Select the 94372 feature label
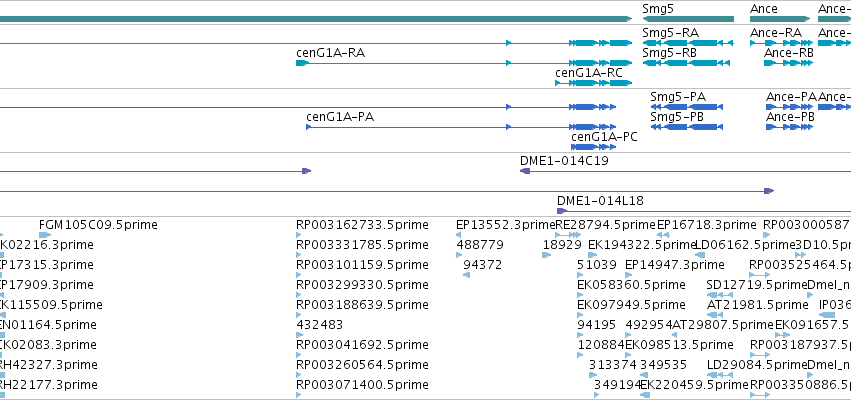851x400 pixels. pos(482,265)
